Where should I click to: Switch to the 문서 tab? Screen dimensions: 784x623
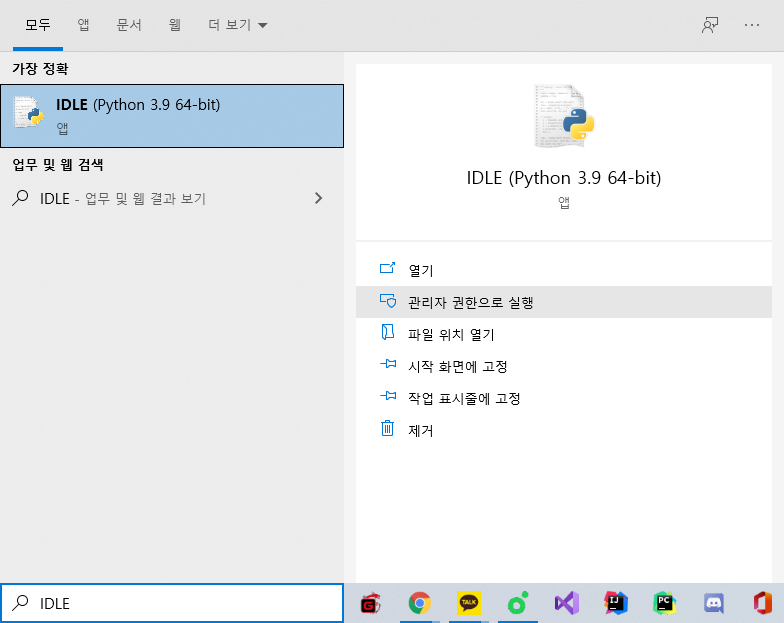[129, 25]
